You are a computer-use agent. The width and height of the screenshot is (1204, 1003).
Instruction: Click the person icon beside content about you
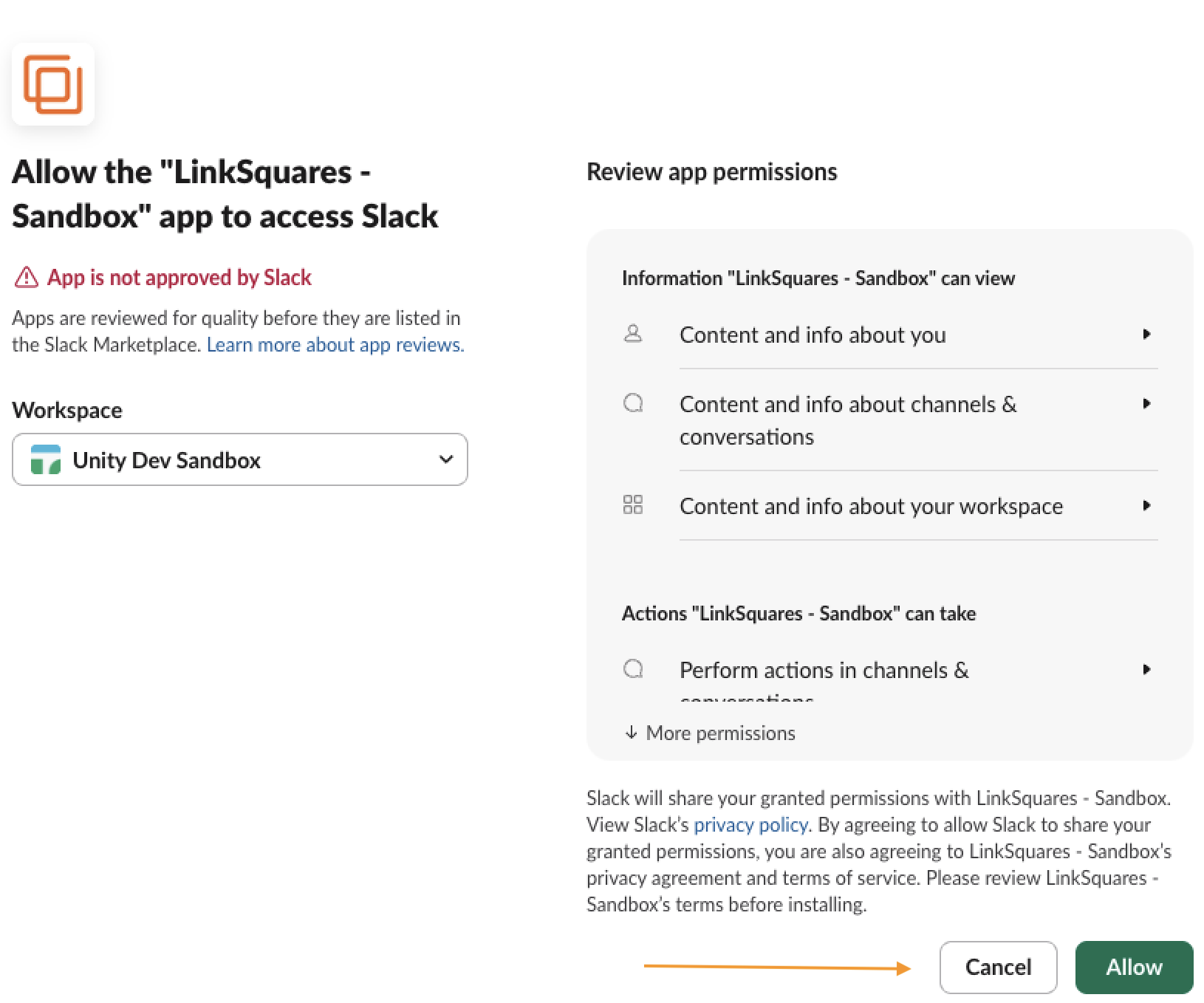(x=633, y=335)
